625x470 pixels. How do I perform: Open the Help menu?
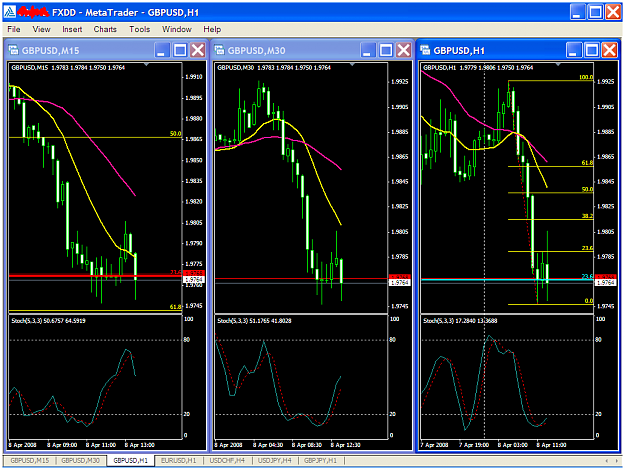[212, 29]
